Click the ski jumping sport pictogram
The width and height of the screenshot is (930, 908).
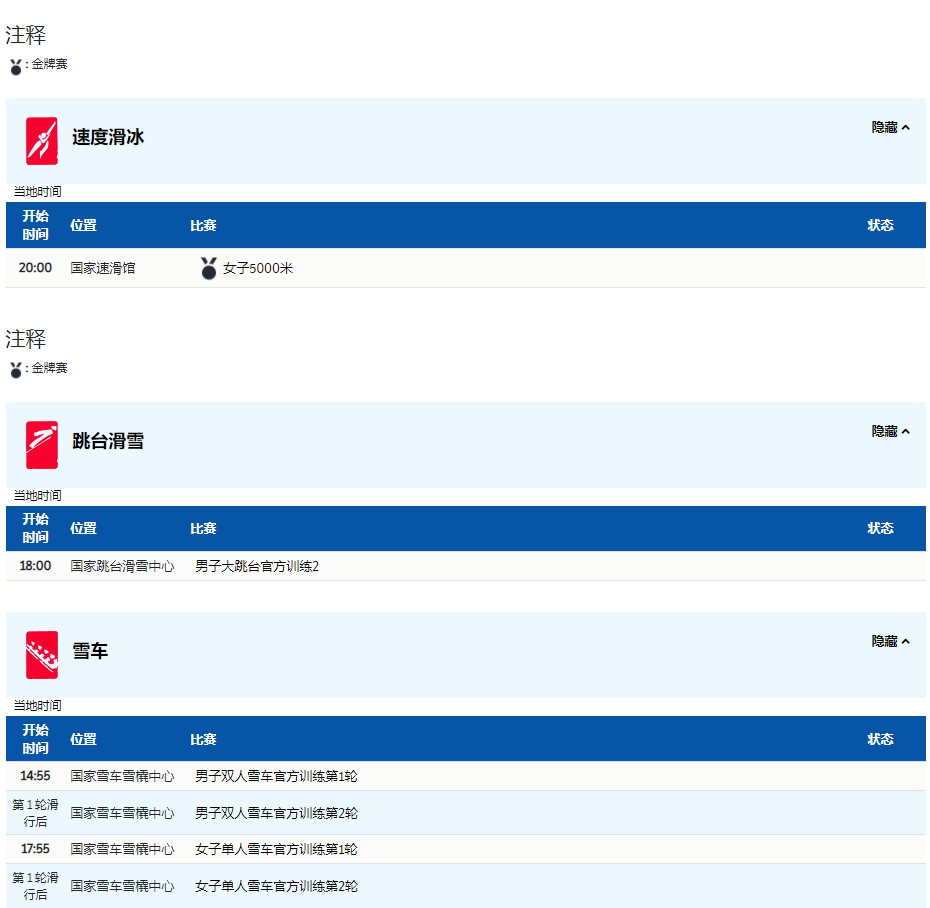point(42,444)
